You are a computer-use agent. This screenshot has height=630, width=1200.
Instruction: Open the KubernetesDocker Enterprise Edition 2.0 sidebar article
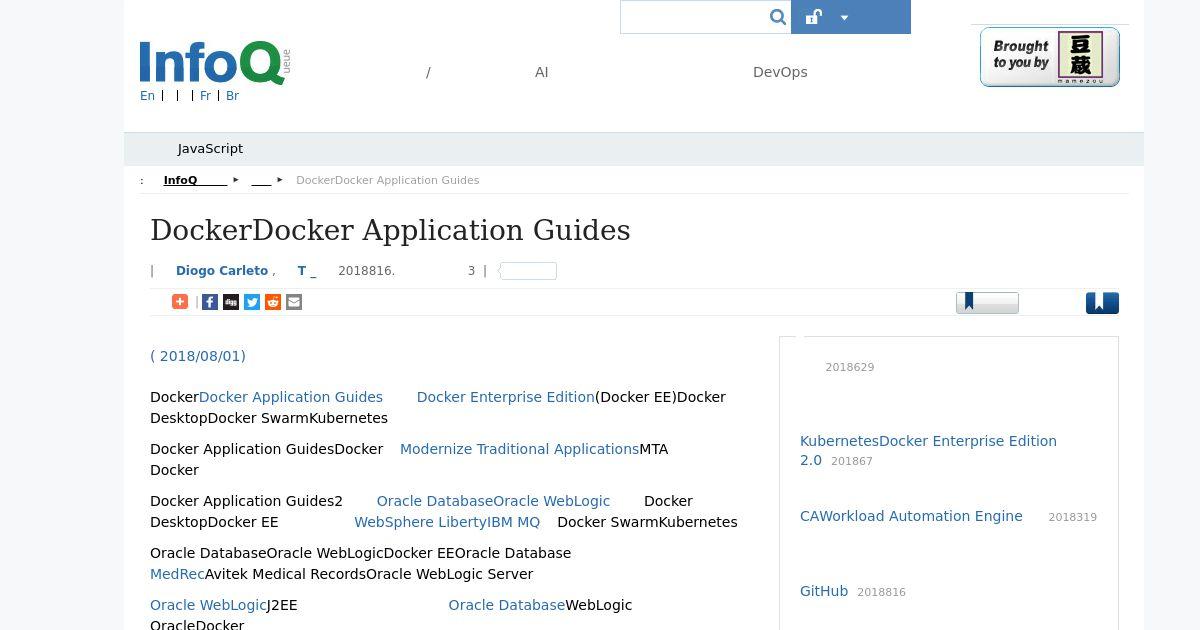928,450
